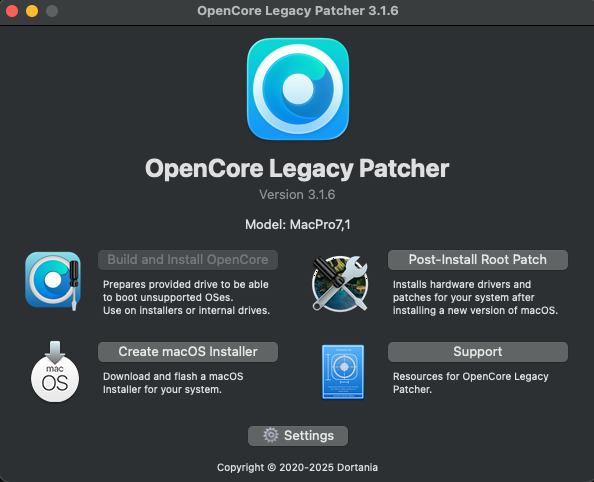Viewport: 594px width, 482px height.
Task: Click the Build and Install OpenCore button
Action: pos(188,260)
